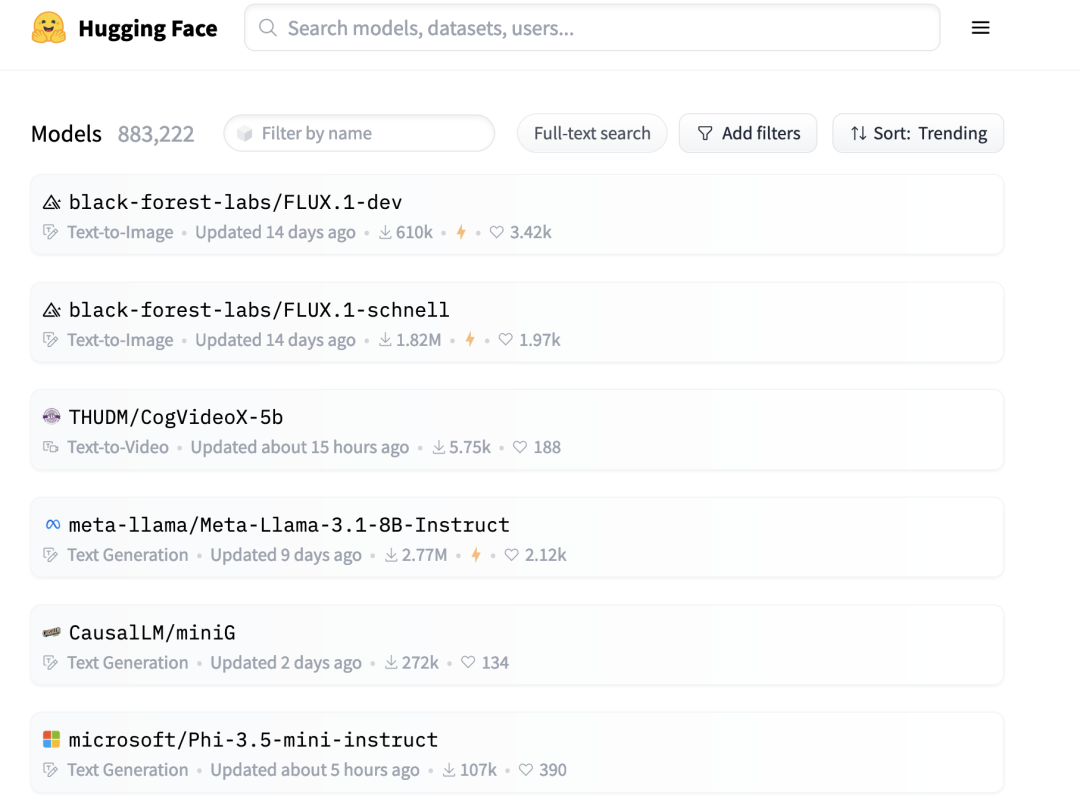Click the Models heading text
The width and height of the screenshot is (1080, 805).
pos(66,134)
